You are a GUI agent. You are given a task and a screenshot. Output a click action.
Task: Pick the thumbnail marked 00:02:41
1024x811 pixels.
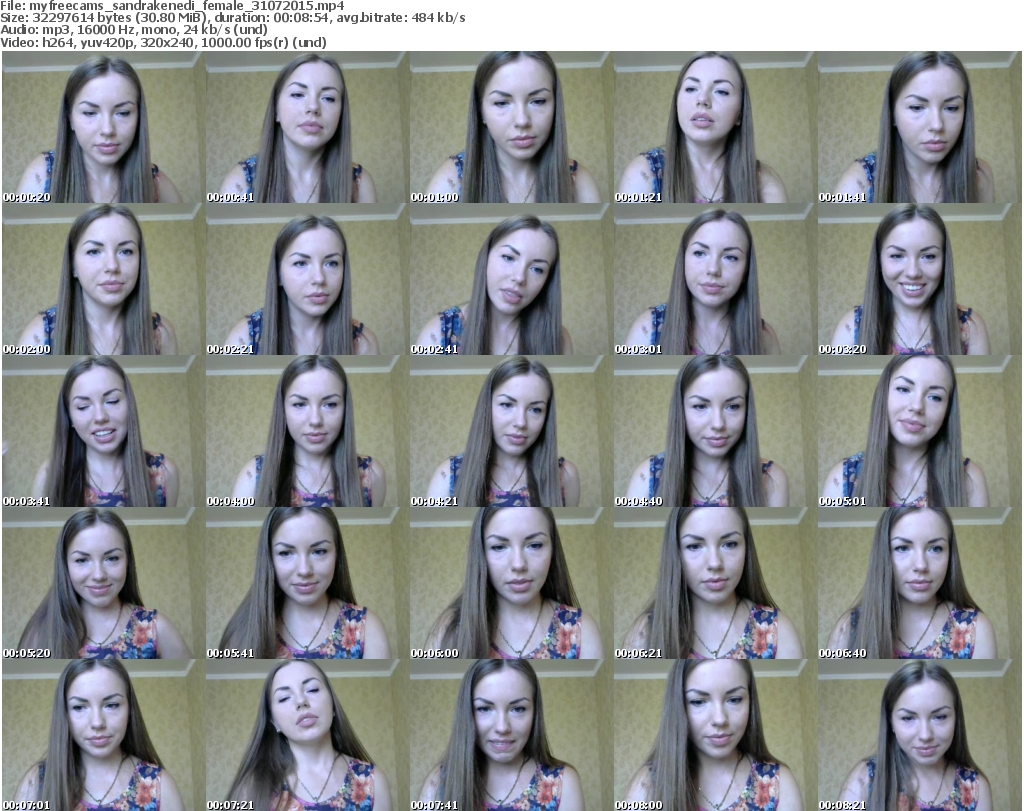coord(511,279)
